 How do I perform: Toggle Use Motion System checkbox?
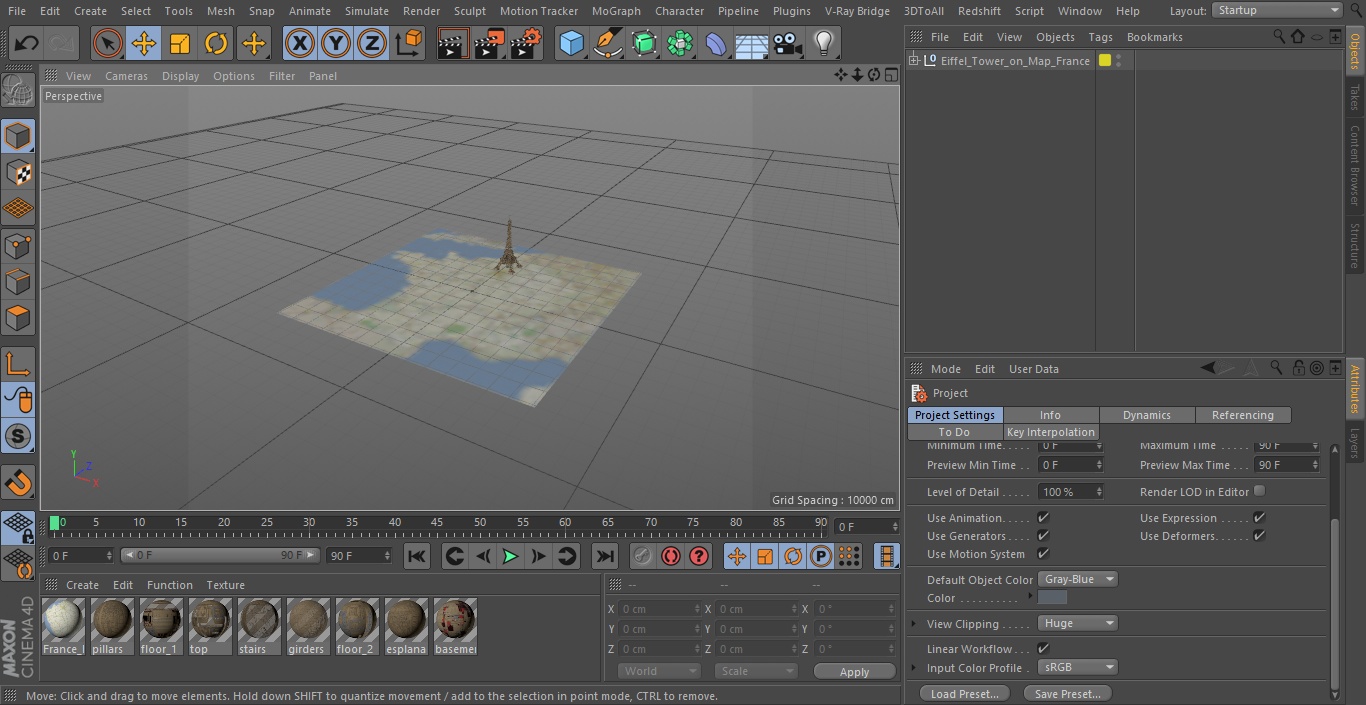pos(1043,554)
